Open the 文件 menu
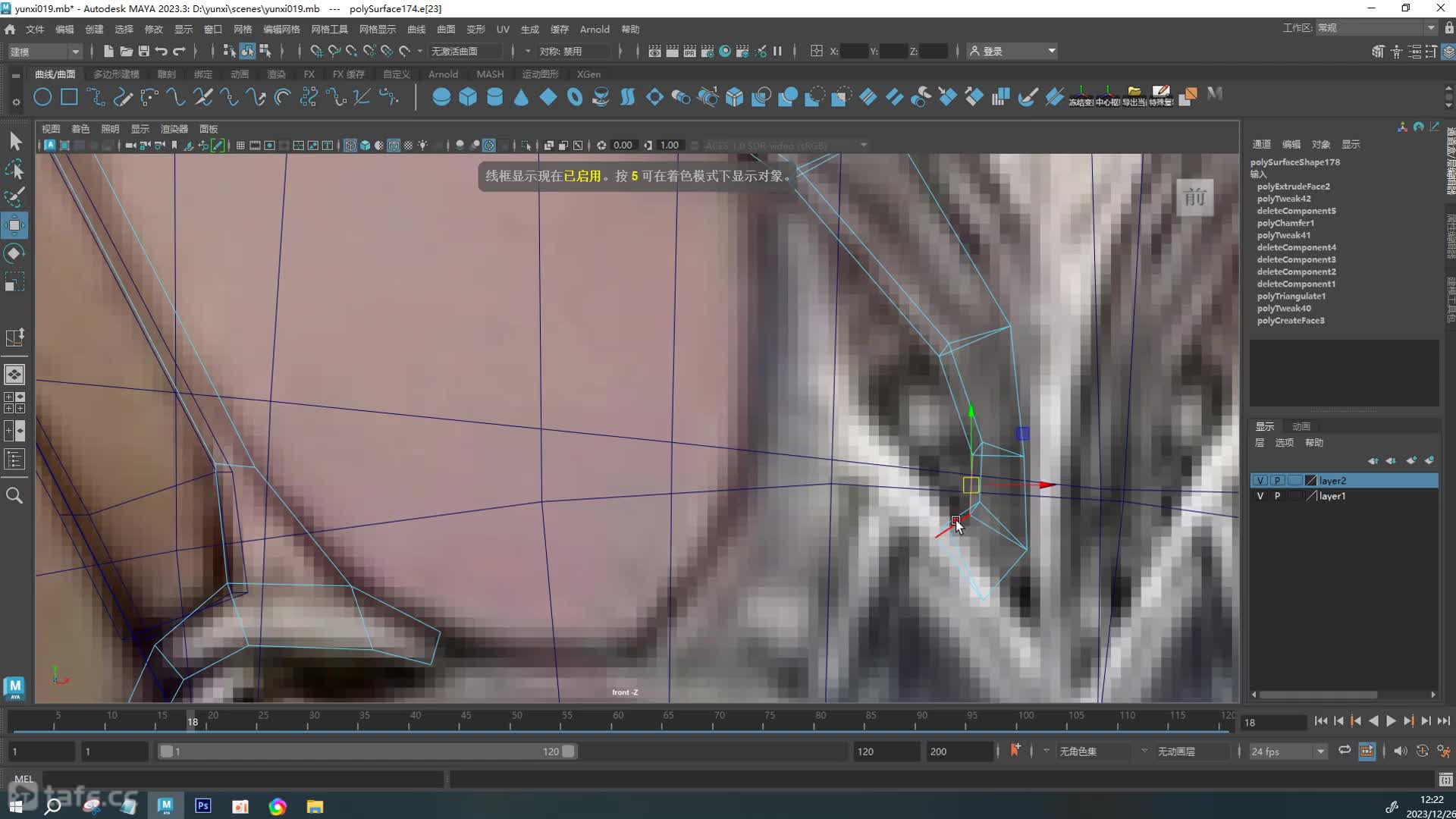1456x819 pixels. click(35, 29)
